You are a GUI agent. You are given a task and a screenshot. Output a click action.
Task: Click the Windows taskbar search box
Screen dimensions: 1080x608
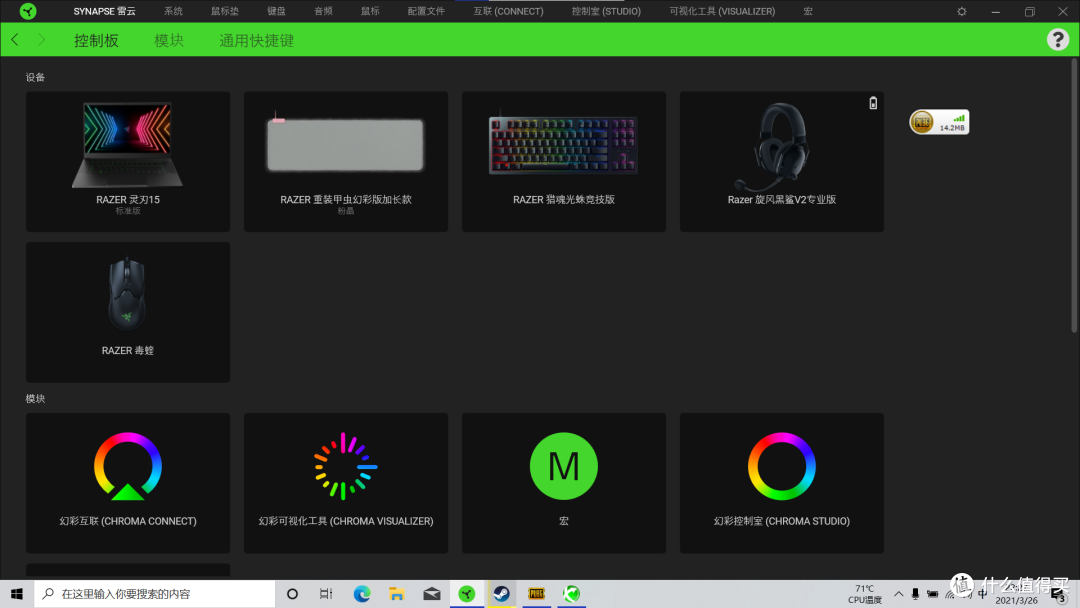tap(154, 594)
